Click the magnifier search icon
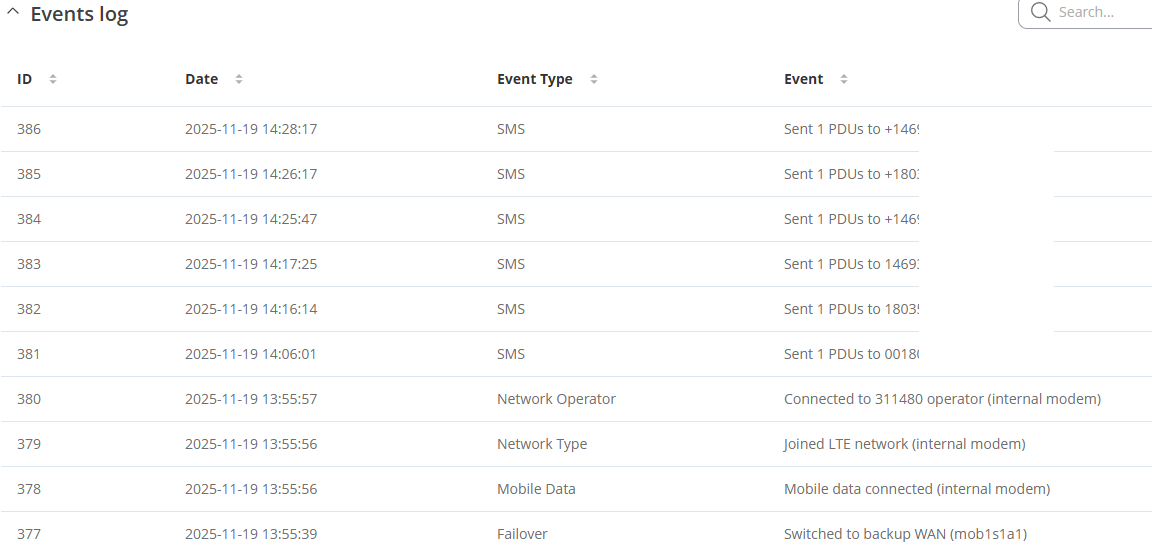1152x557 pixels. click(1040, 12)
